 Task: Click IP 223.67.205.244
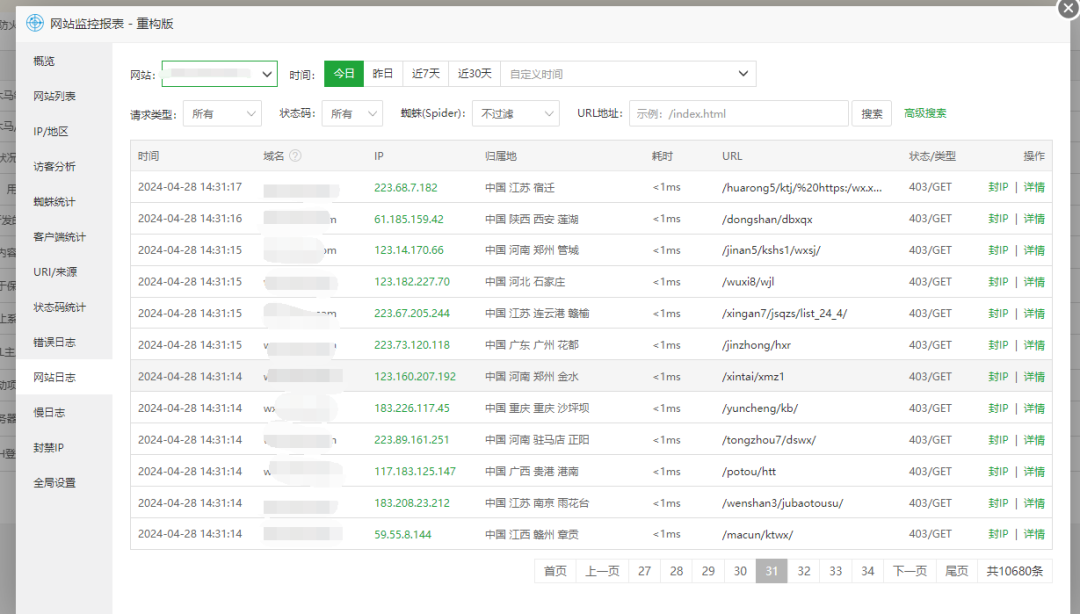(412, 314)
